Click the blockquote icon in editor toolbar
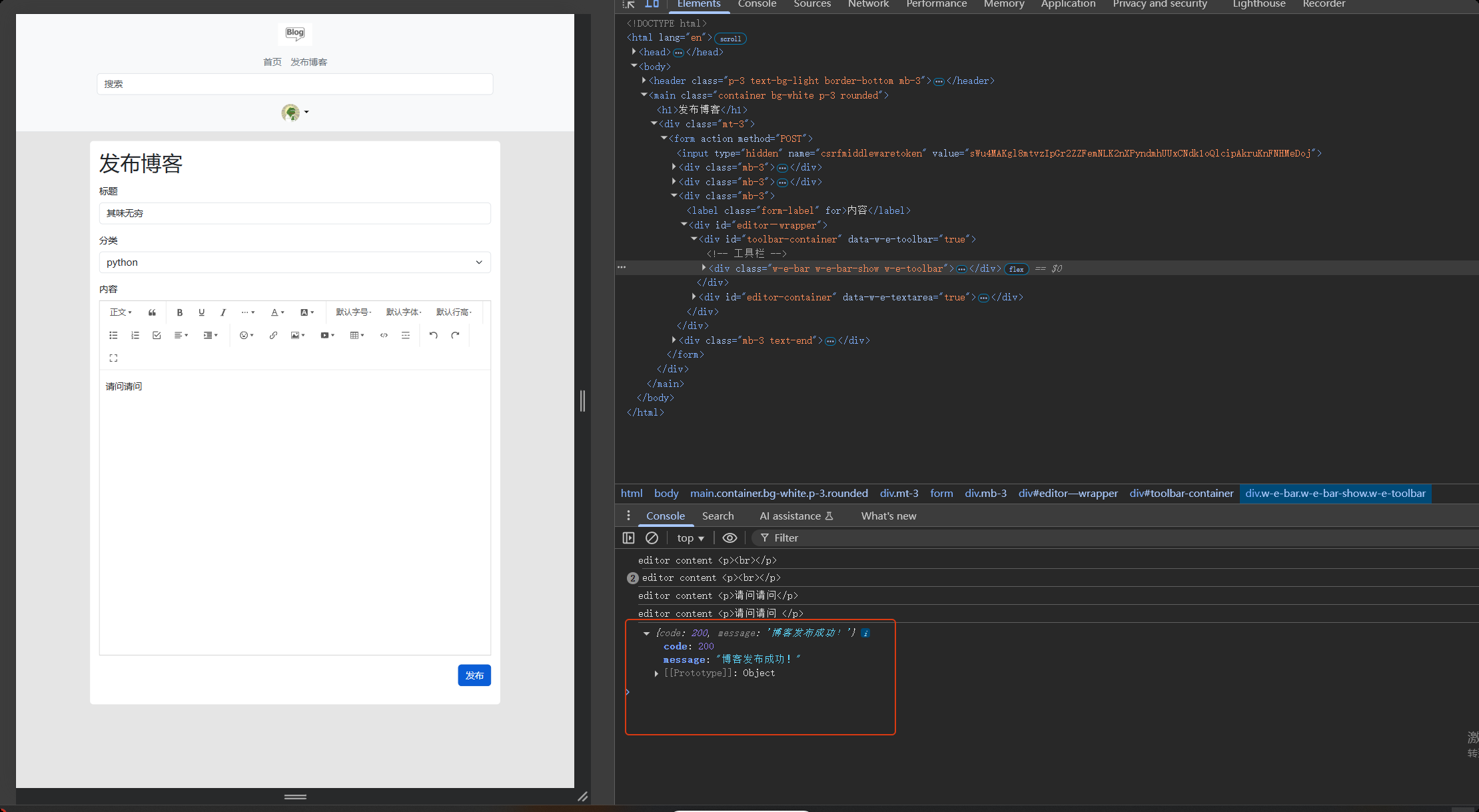Image resolution: width=1479 pixels, height=812 pixels. pyautogui.click(x=152, y=312)
